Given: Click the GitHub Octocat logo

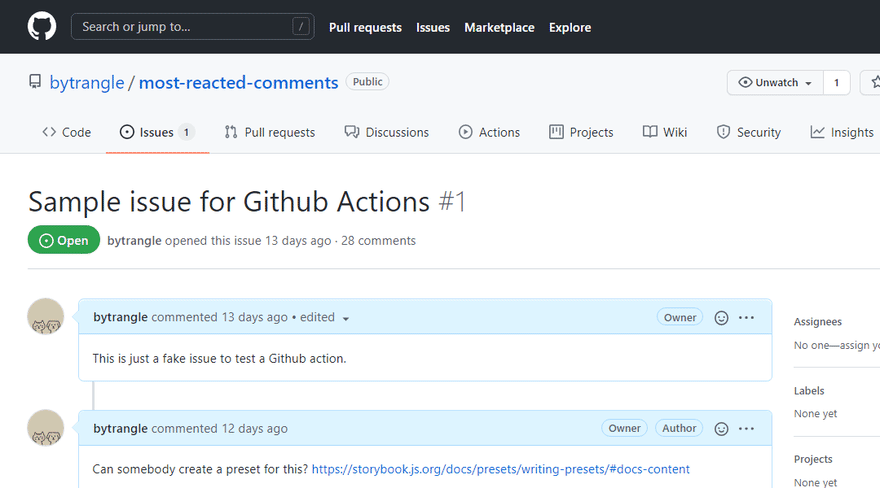Looking at the screenshot, I should [42, 26].
